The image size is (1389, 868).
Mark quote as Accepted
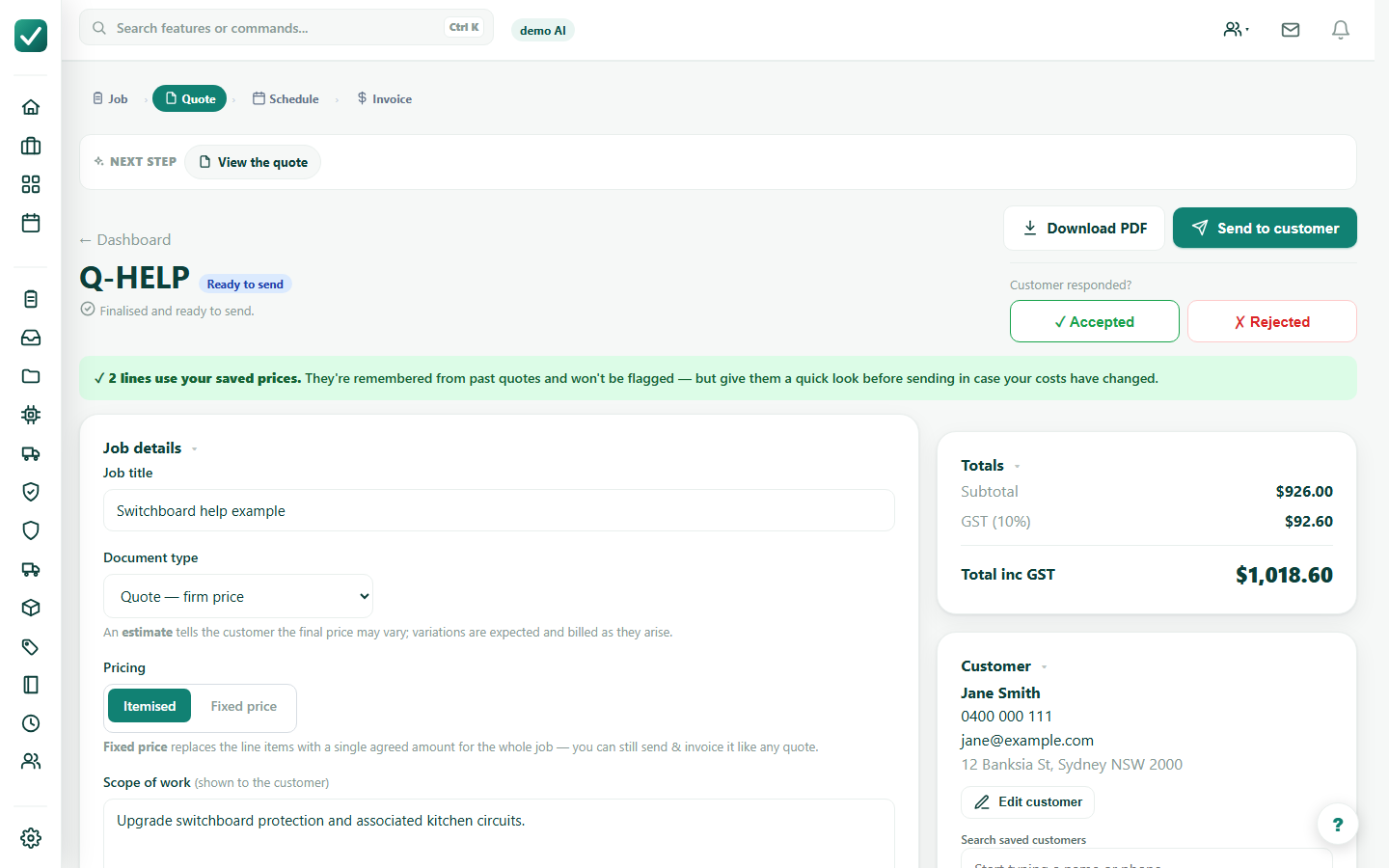point(1095,321)
